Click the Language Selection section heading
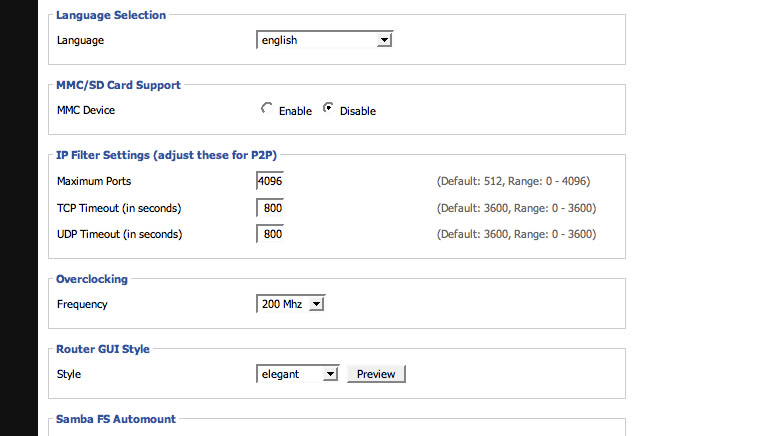Viewport: 782px width, 436px height. click(111, 15)
